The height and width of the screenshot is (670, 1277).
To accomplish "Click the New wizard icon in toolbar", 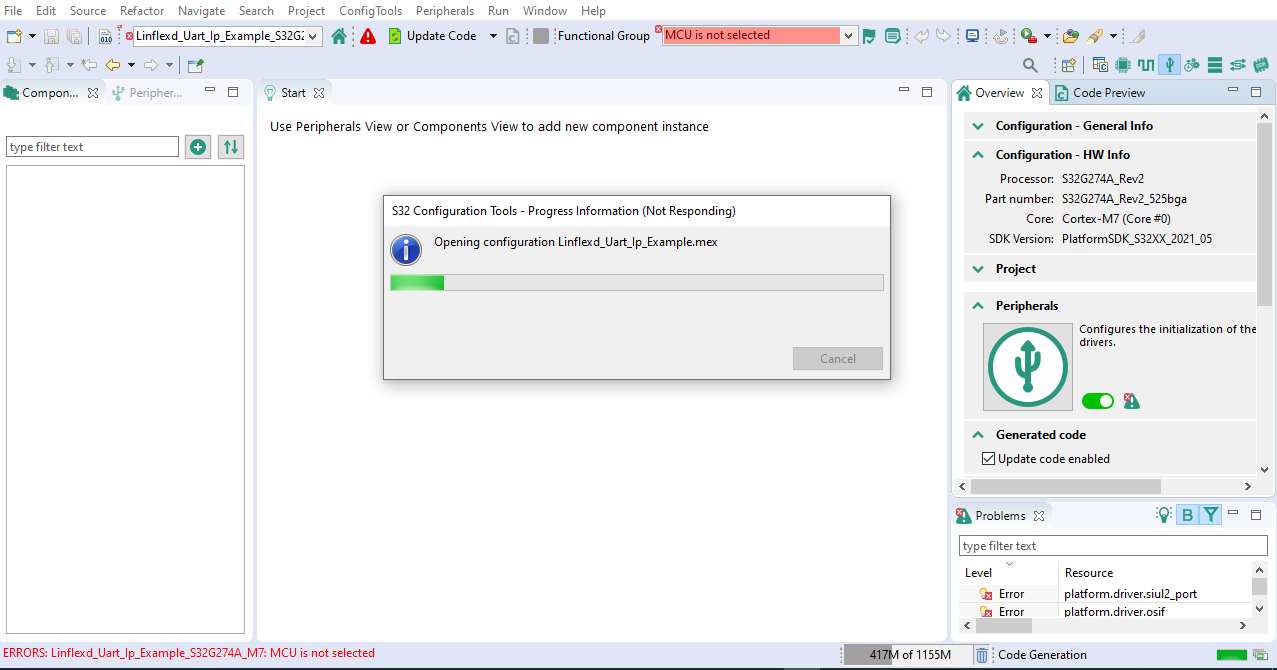I will [x=14, y=36].
